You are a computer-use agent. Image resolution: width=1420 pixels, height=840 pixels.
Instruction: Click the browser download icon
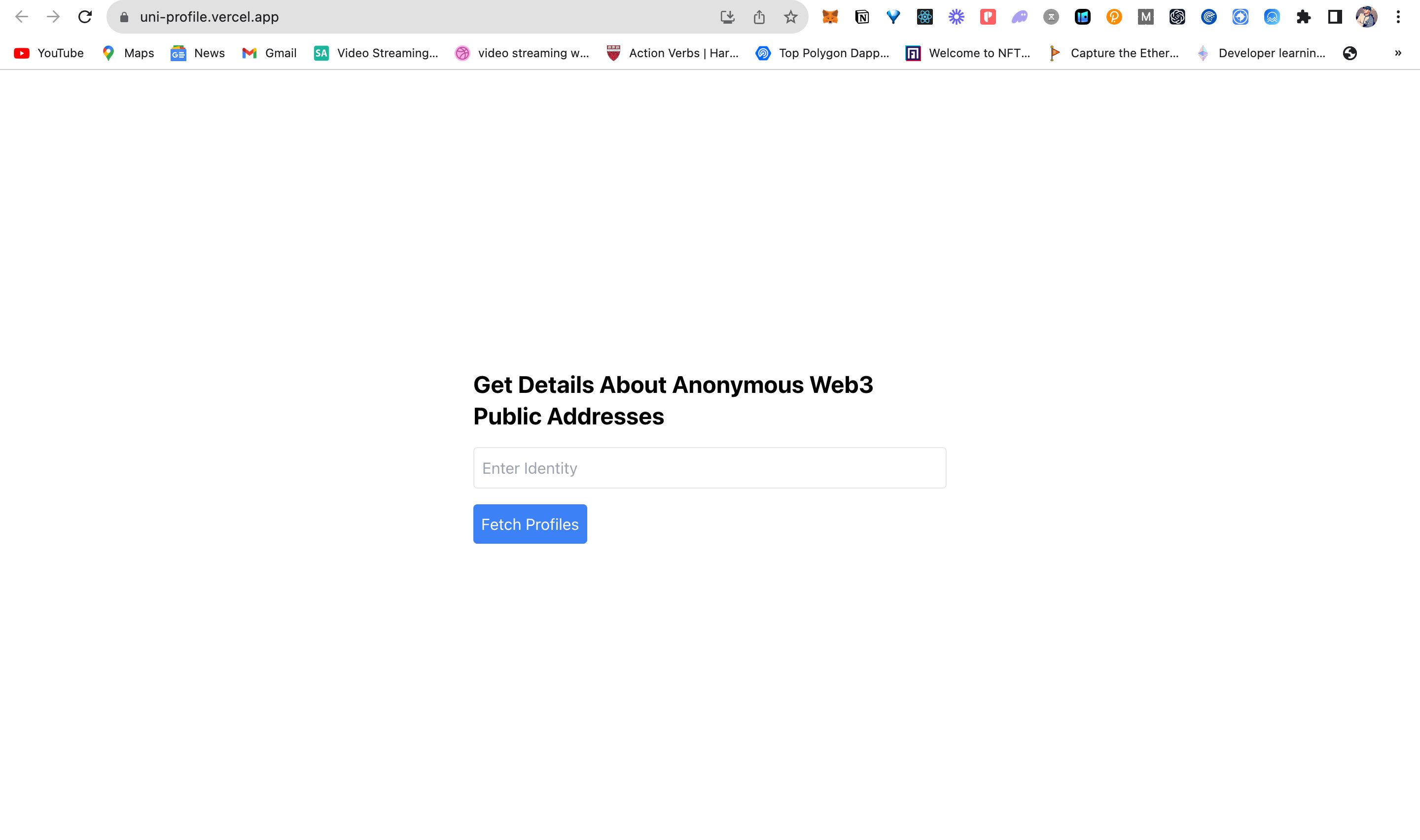[727, 17]
